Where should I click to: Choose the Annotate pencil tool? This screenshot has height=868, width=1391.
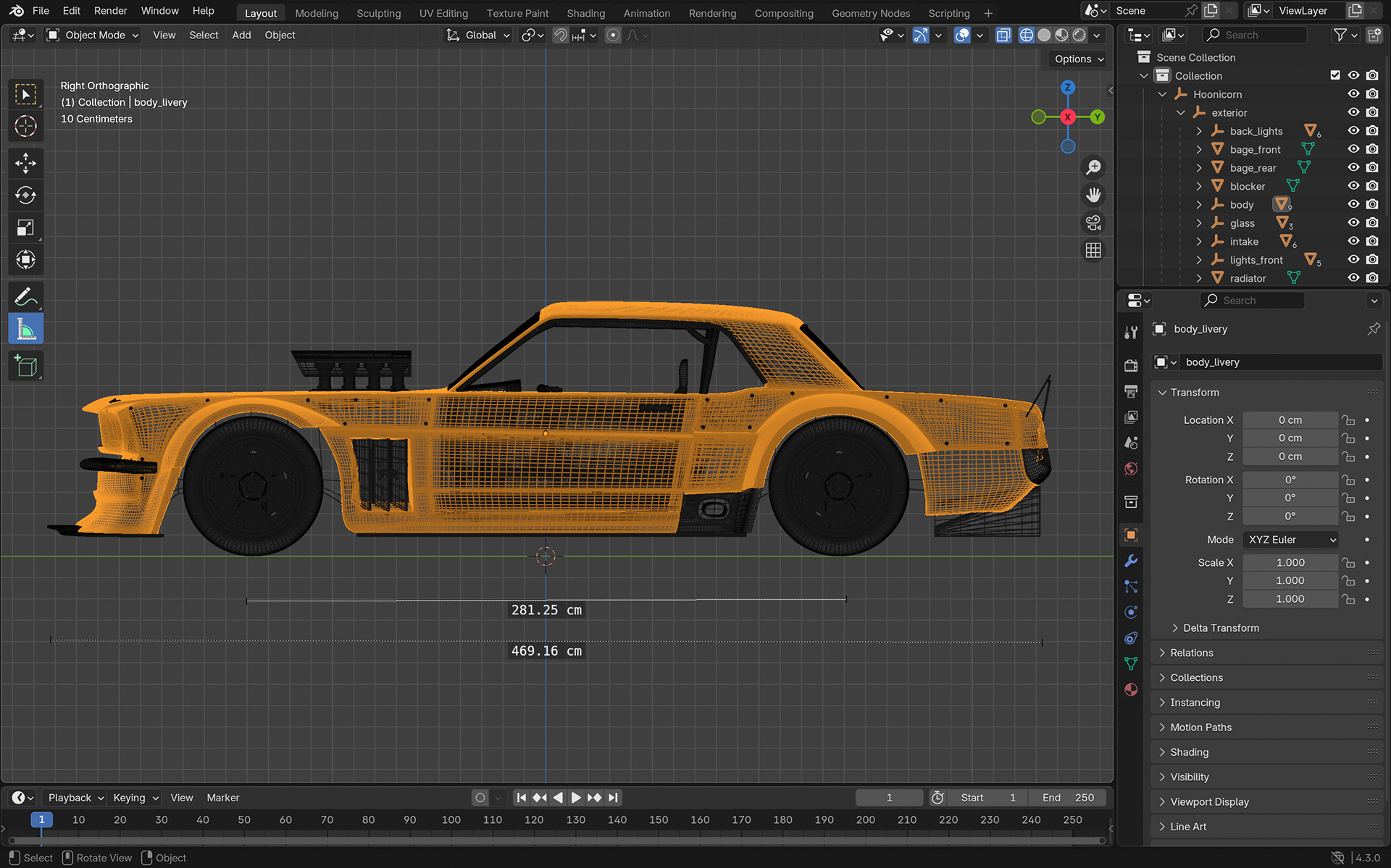click(26, 297)
